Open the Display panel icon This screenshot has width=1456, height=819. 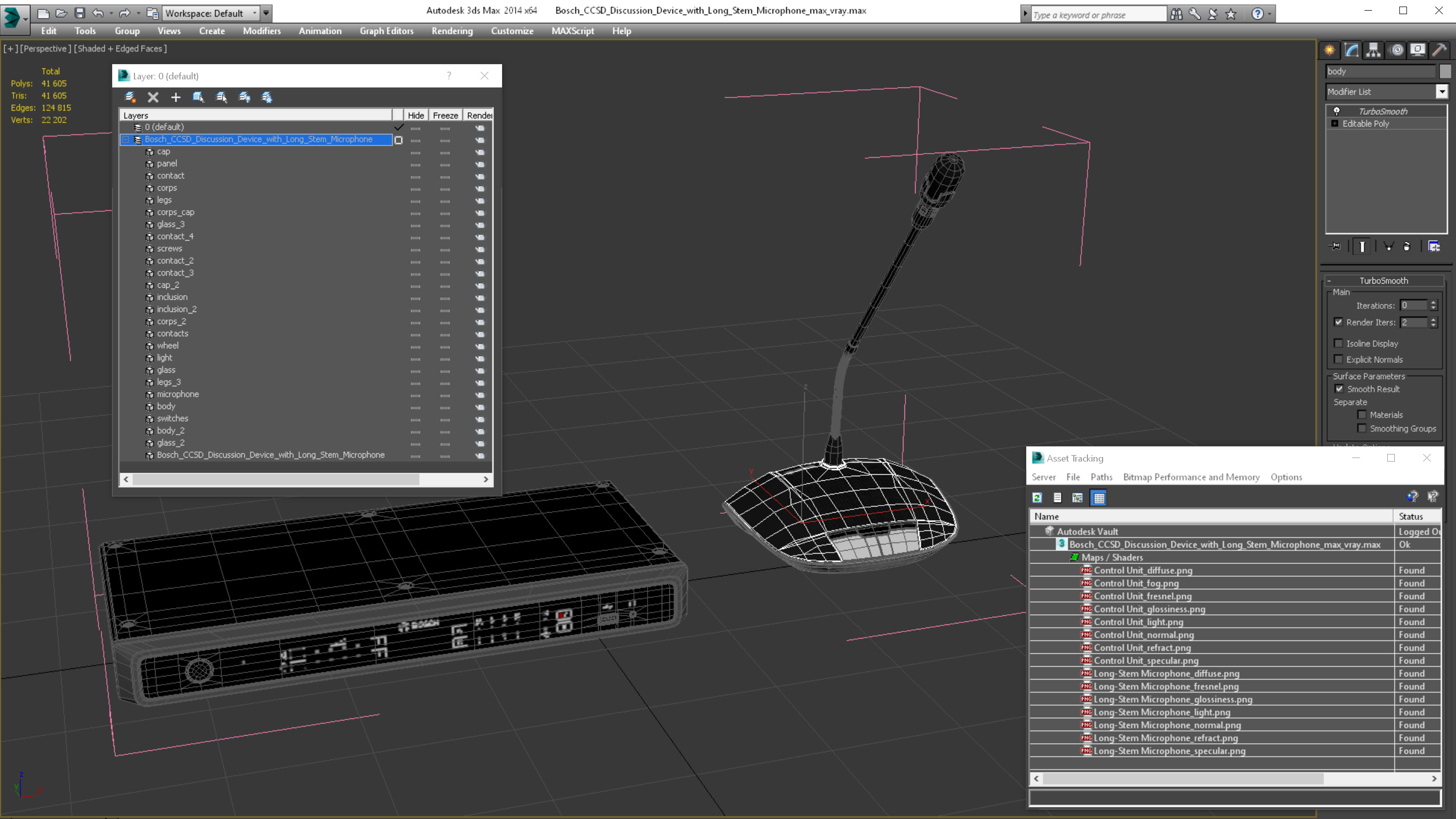[1418, 51]
